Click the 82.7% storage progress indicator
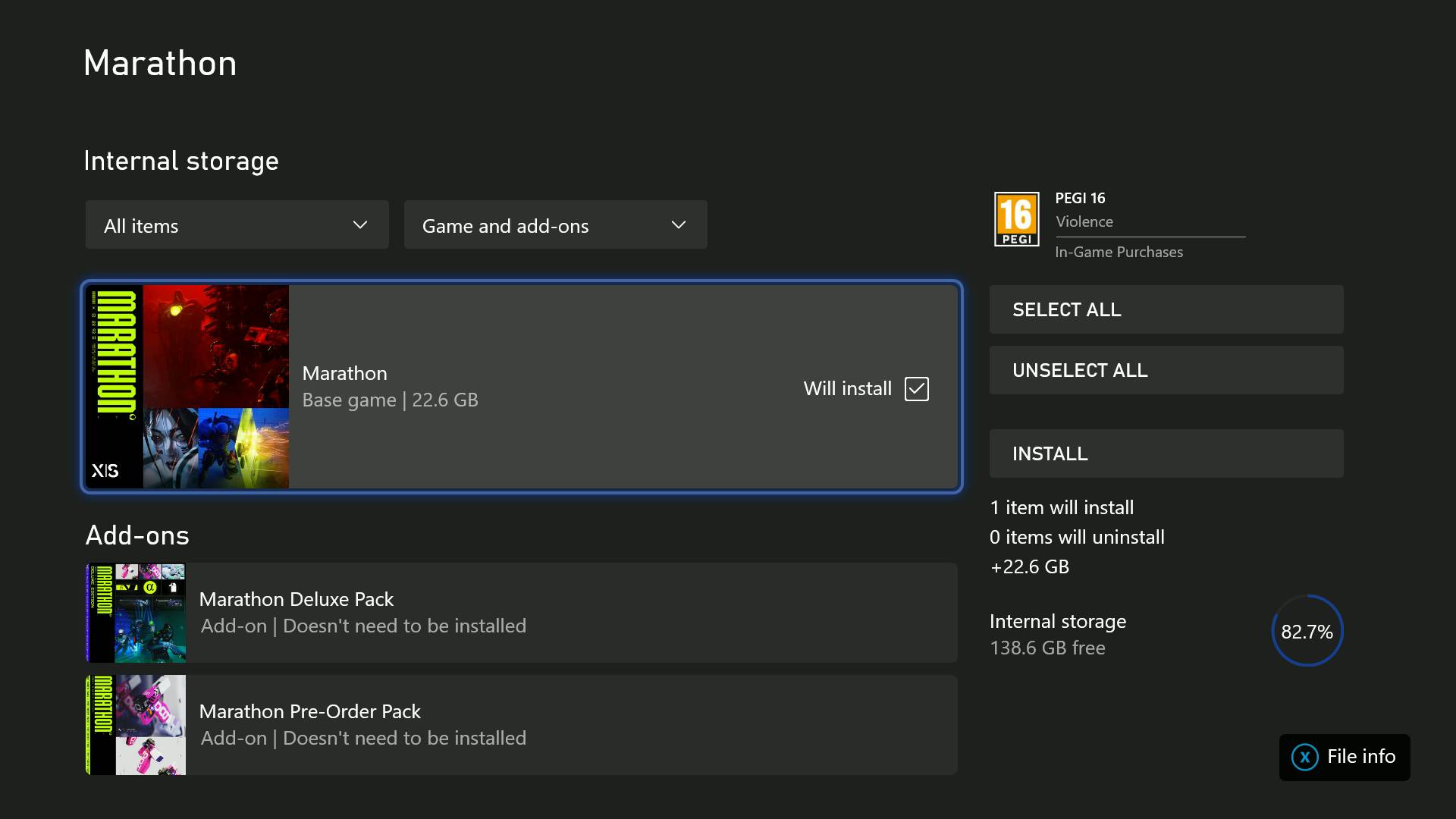 tap(1307, 630)
